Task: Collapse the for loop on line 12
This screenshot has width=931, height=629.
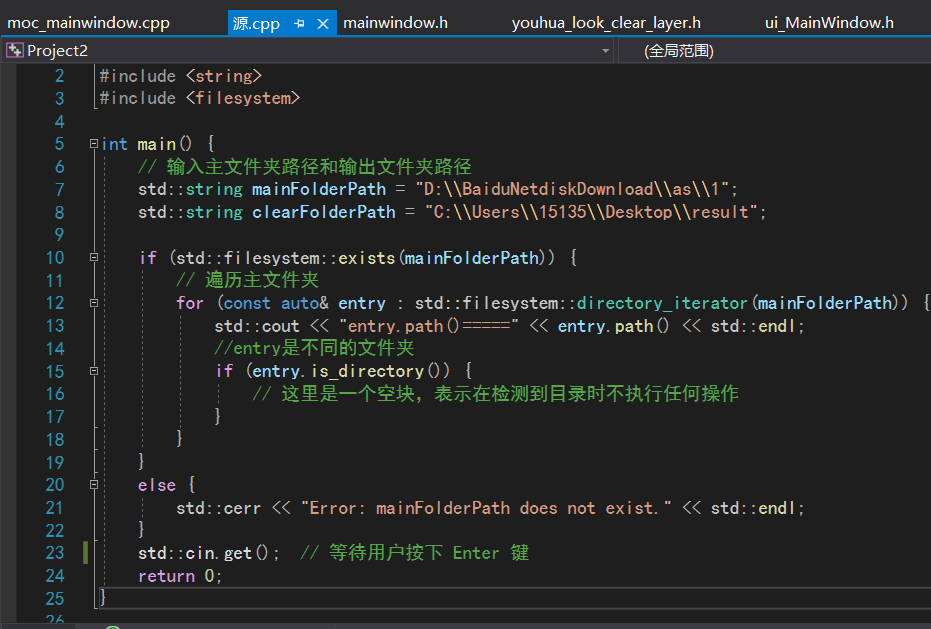Action: tap(92, 302)
